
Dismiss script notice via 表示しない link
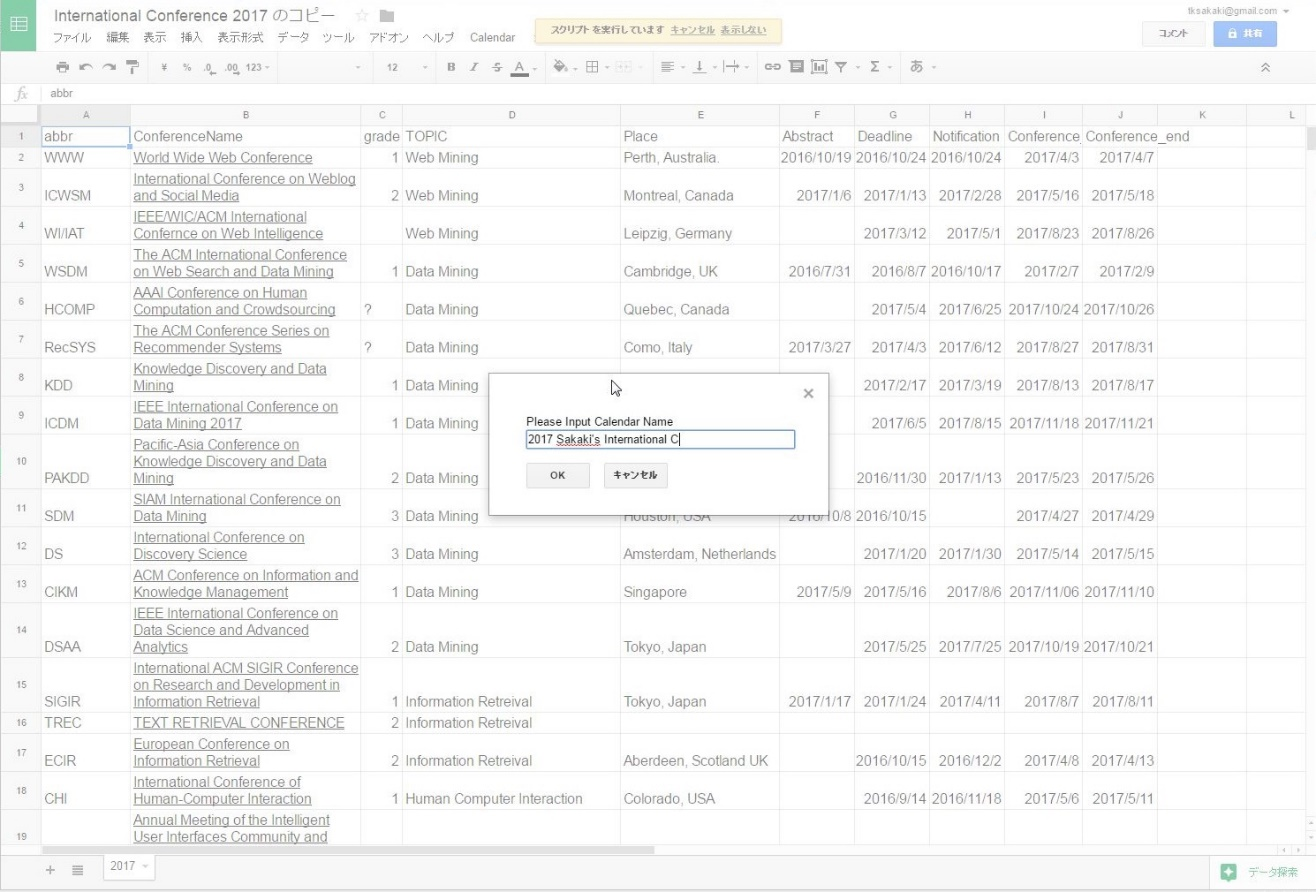[x=743, y=30]
